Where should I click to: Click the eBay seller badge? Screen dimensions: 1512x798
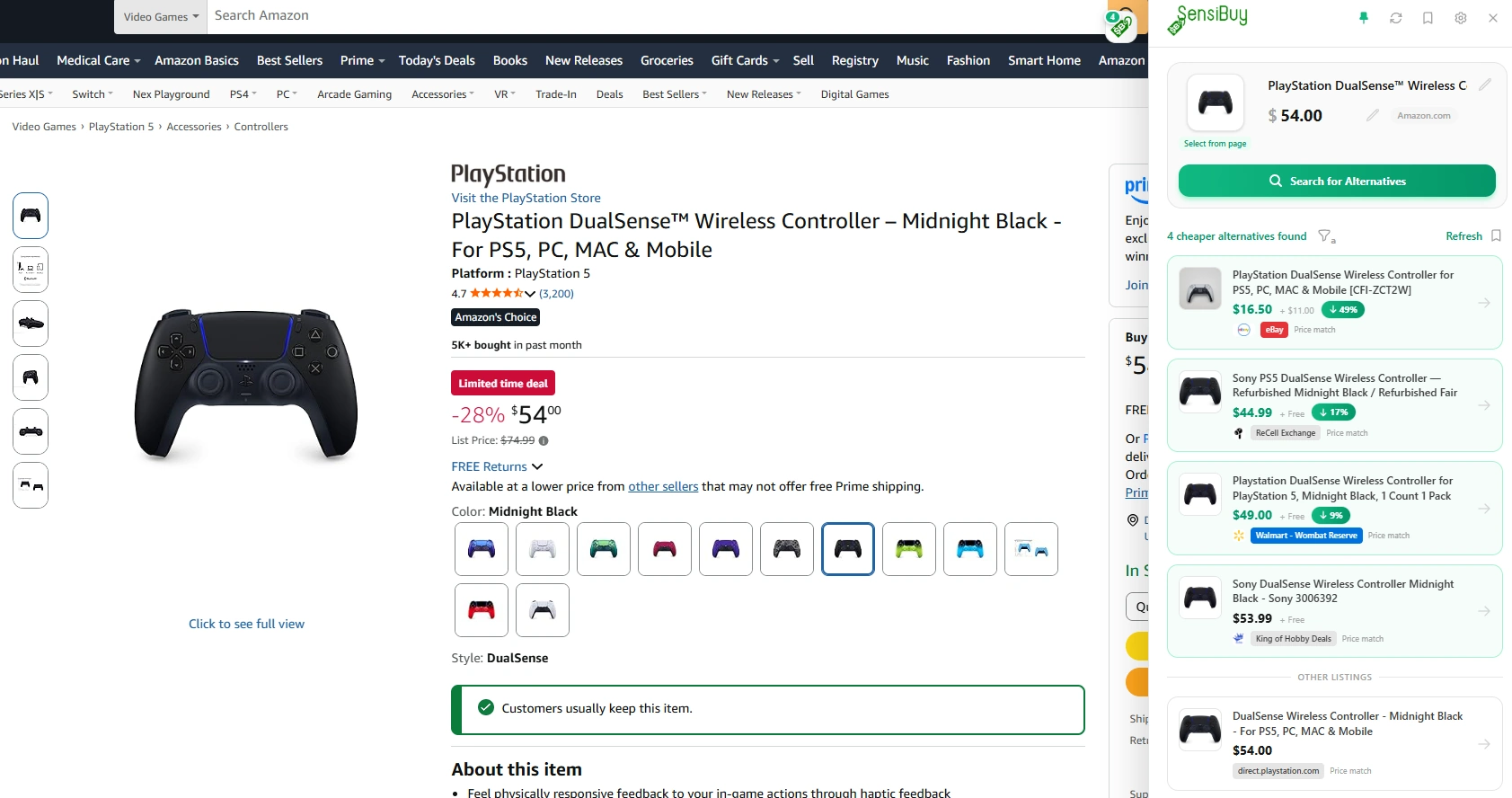1274,330
